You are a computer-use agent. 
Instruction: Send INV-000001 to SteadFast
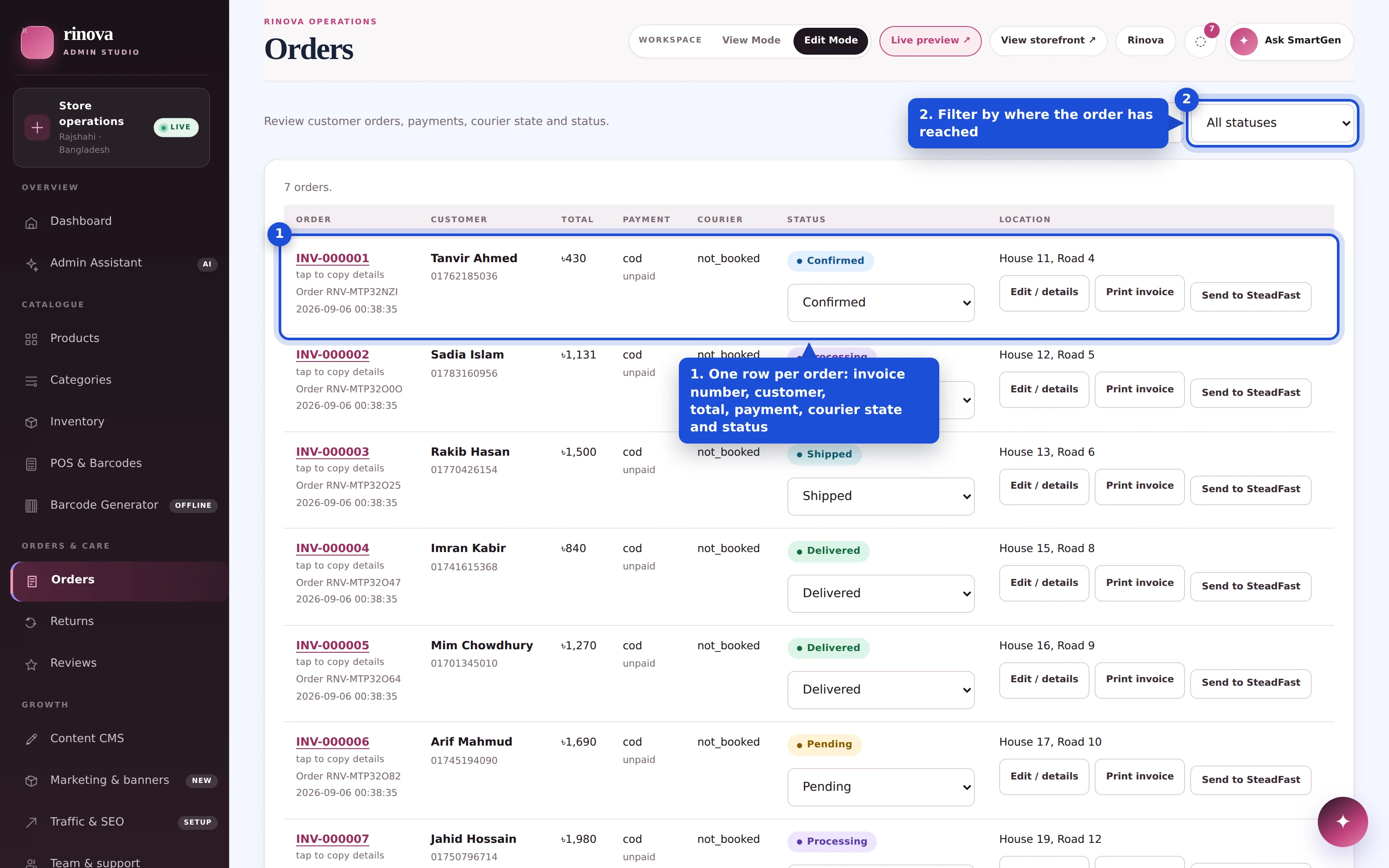pos(1251,296)
